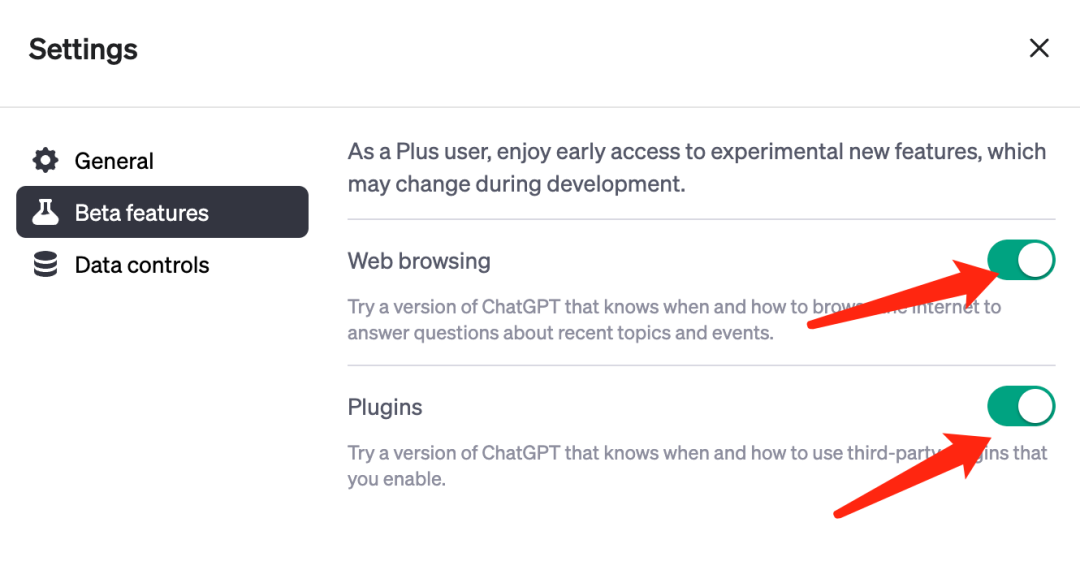Click the Settings dialog heading
Screen dimensions: 1080x570
point(83,49)
